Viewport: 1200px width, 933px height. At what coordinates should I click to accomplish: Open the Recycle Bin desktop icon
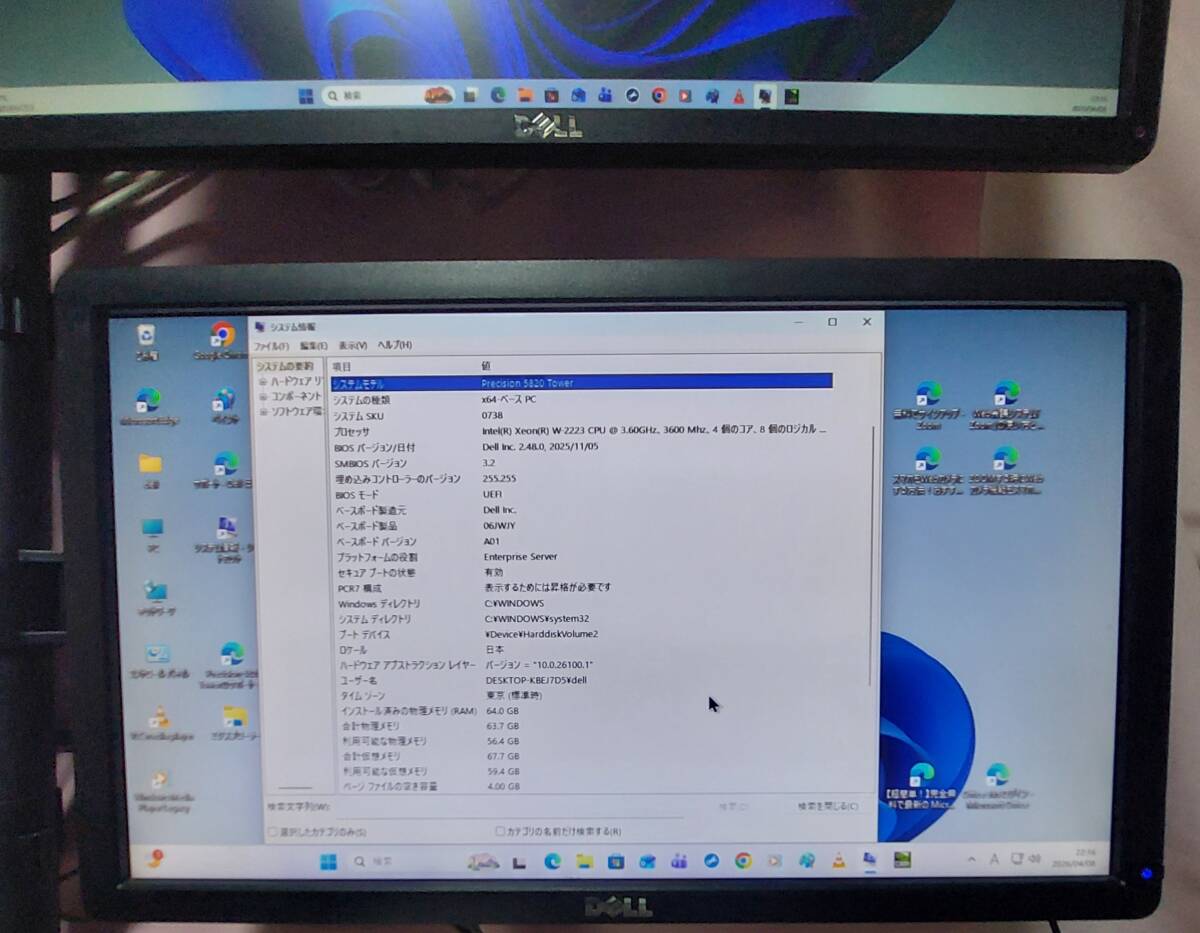pyautogui.click(x=147, y=340)
